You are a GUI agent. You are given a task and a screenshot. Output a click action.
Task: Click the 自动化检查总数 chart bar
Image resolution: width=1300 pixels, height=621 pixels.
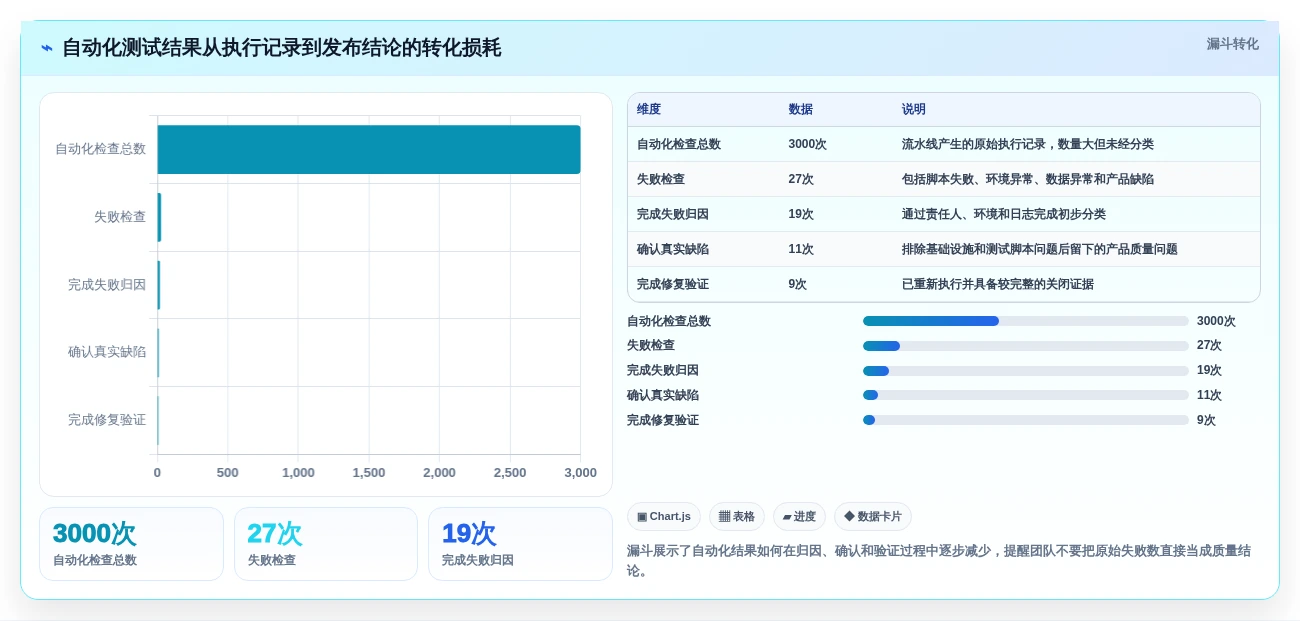369,149
